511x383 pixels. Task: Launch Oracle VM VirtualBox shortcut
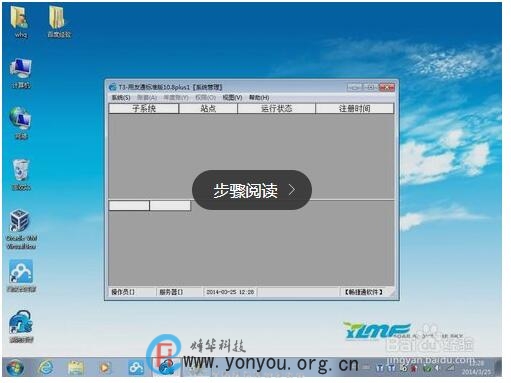(21, 229)
